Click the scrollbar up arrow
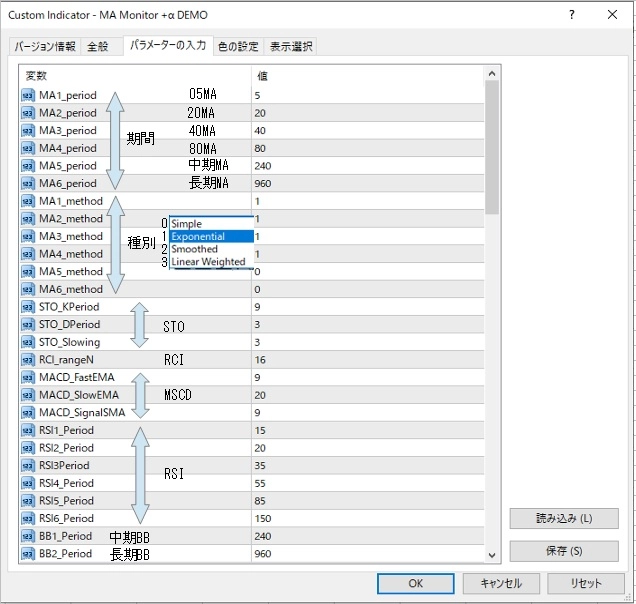The image size is (636, 604). point(492,73)
